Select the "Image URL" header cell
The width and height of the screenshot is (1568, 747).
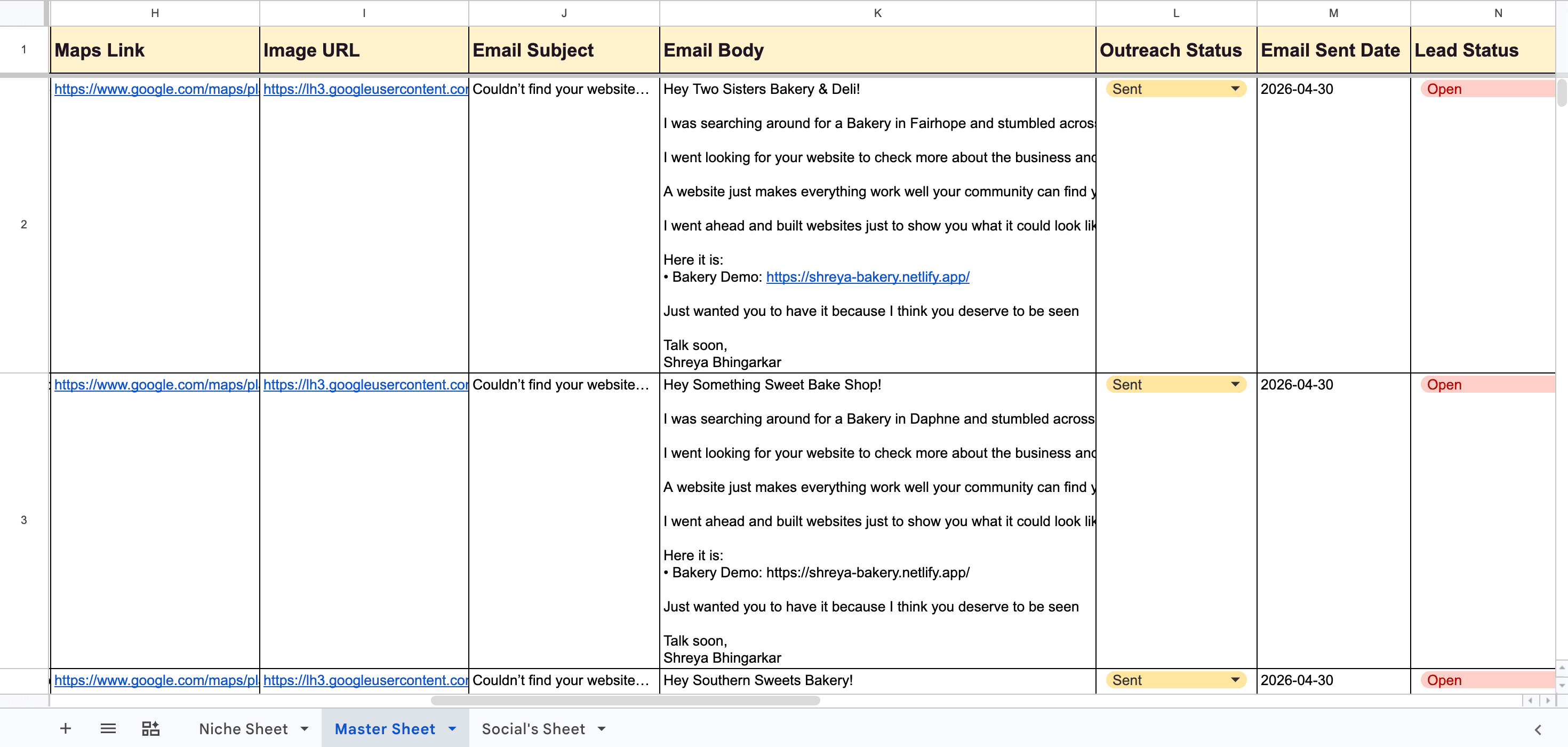click(x=364, y=50)
